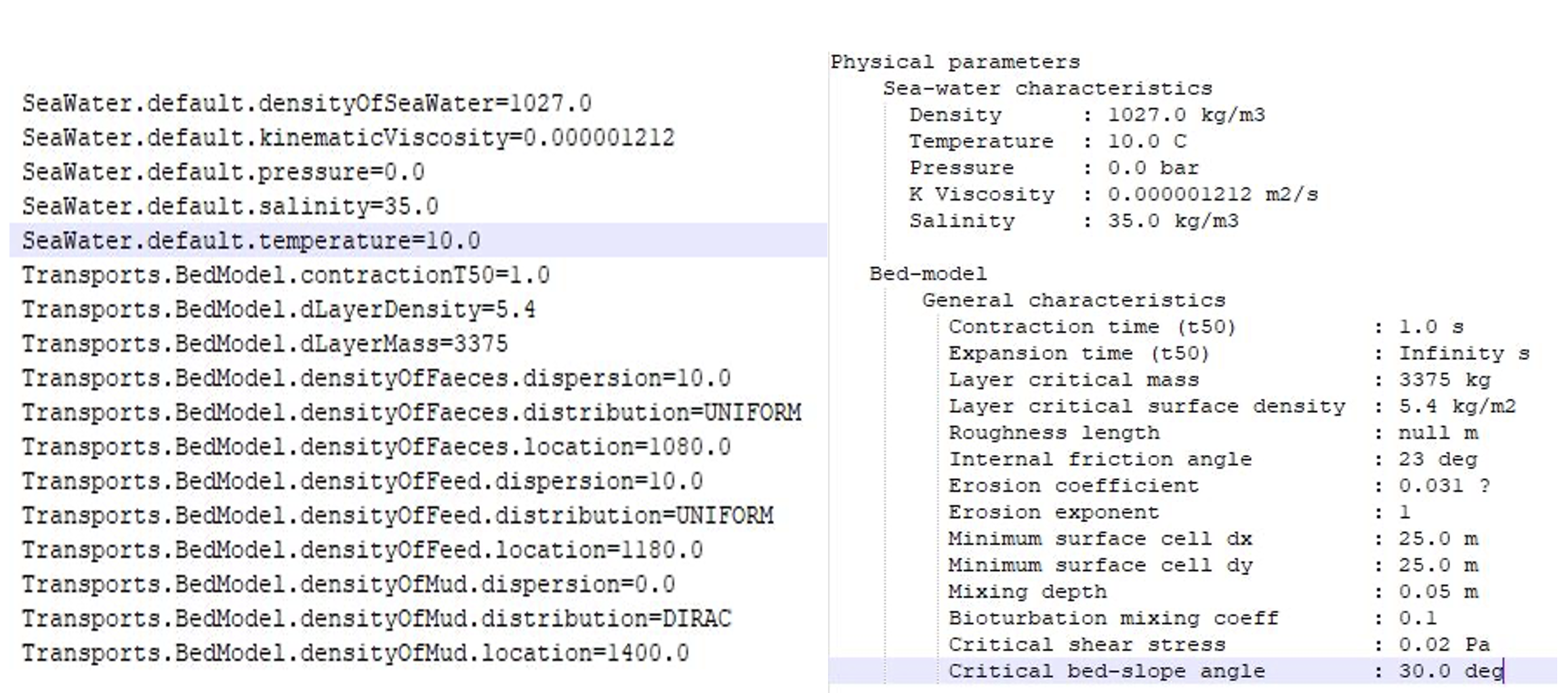Click the densityOfFeed.location=1180.0 line
This screenshot has width=1568, height=693.
363,550
